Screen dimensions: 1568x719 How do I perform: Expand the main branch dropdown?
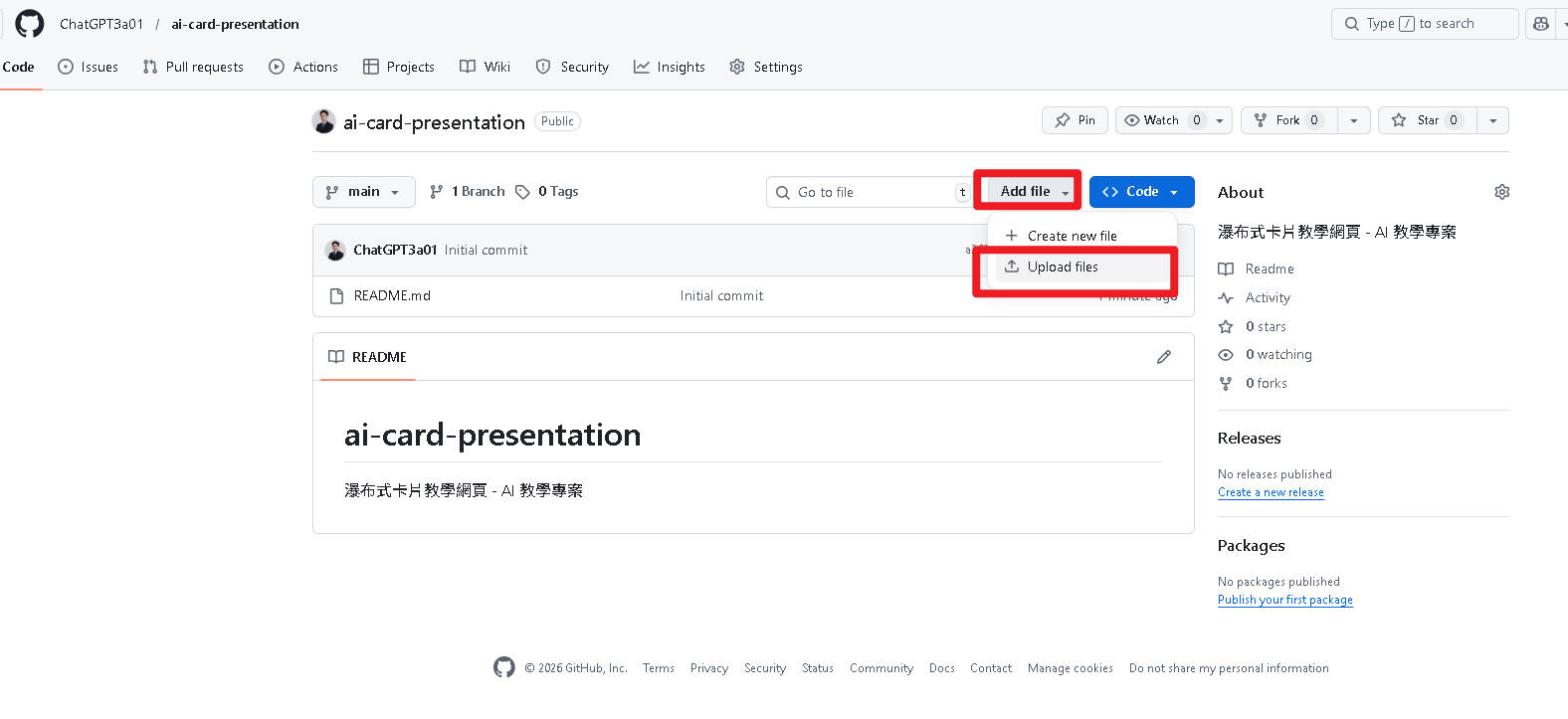[x=363, y=192]
